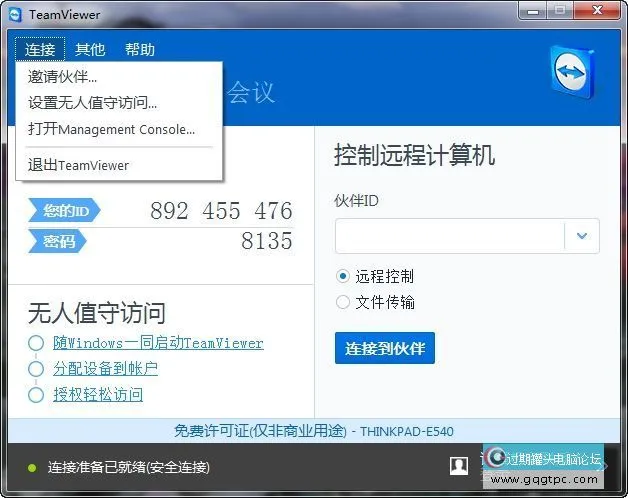This screenshot has width=628, height=498.
Task: Choose 邀请伙伴... from the 连接 menu
Action: (62, 77)
